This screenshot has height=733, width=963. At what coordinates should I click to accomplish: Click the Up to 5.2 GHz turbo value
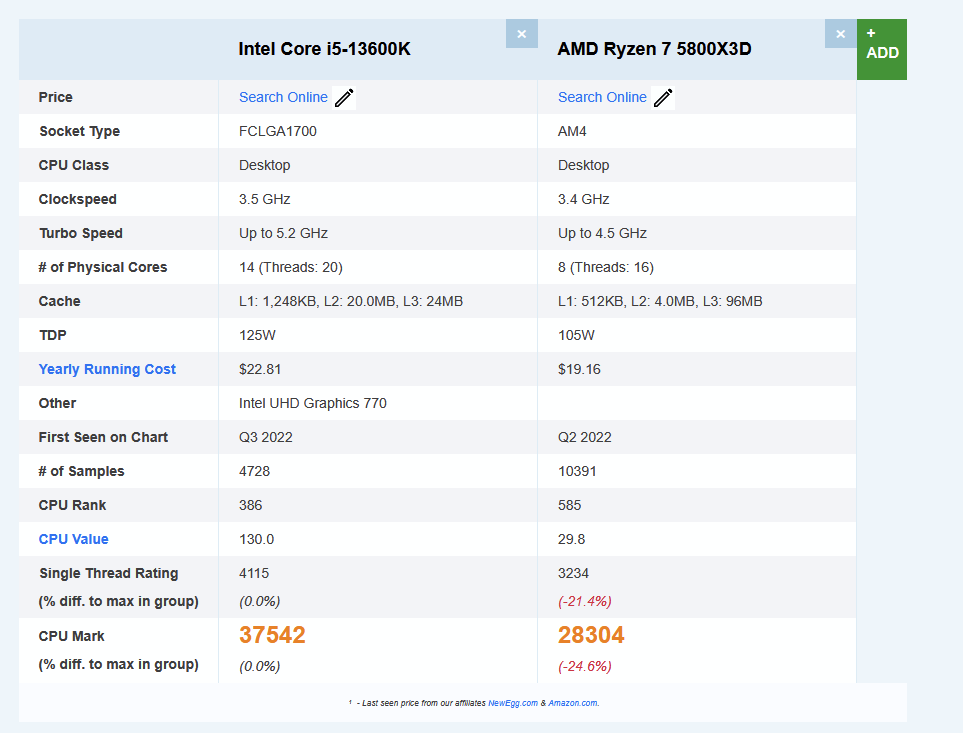tap(283, 233)
